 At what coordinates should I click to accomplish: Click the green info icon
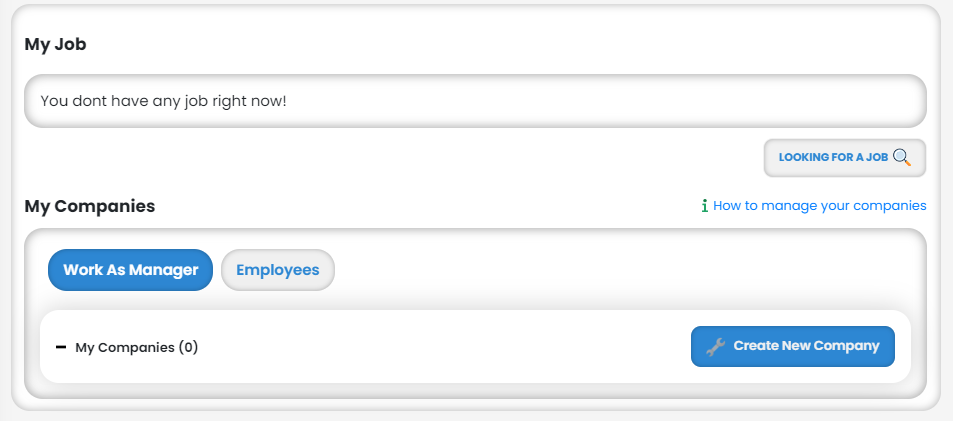point(705,206)
